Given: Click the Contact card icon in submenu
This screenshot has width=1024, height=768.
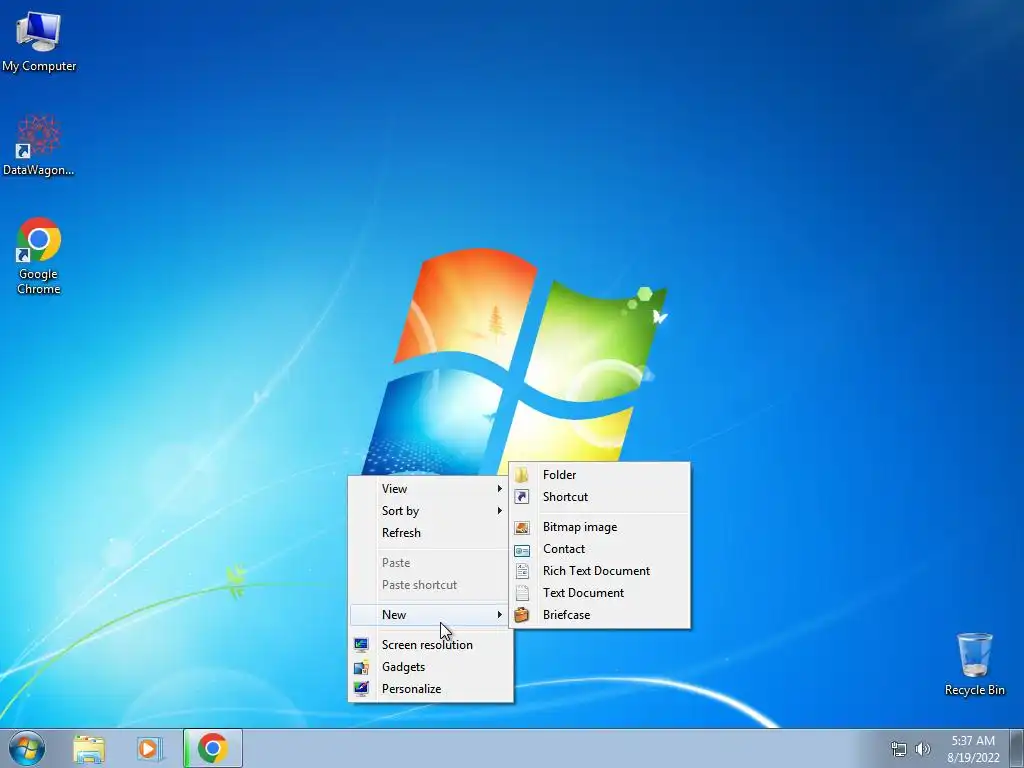Looking at the screenshot, I should pos(522,549).
